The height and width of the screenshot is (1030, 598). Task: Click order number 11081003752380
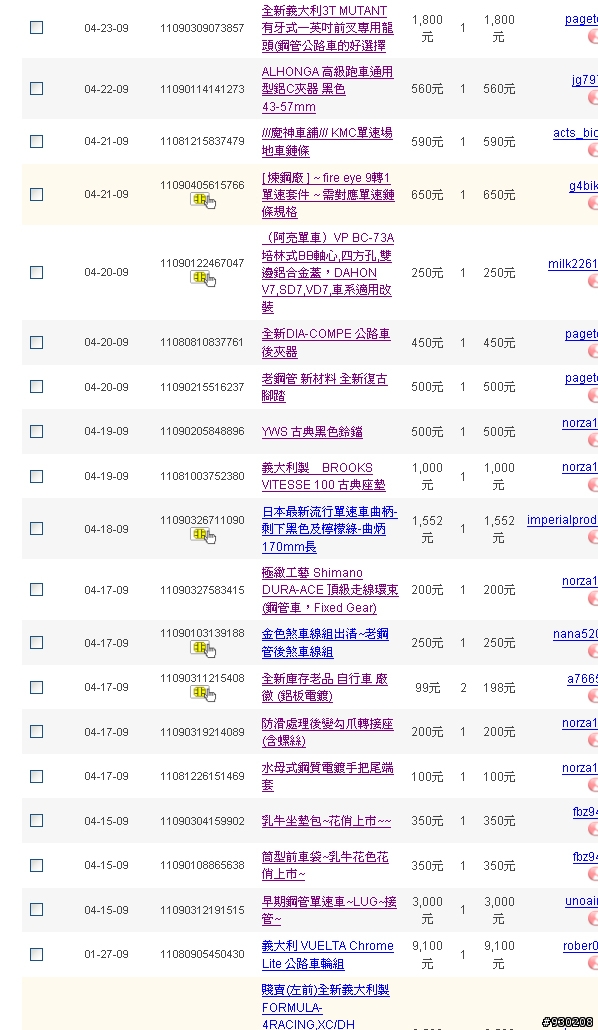coord(202,476)
